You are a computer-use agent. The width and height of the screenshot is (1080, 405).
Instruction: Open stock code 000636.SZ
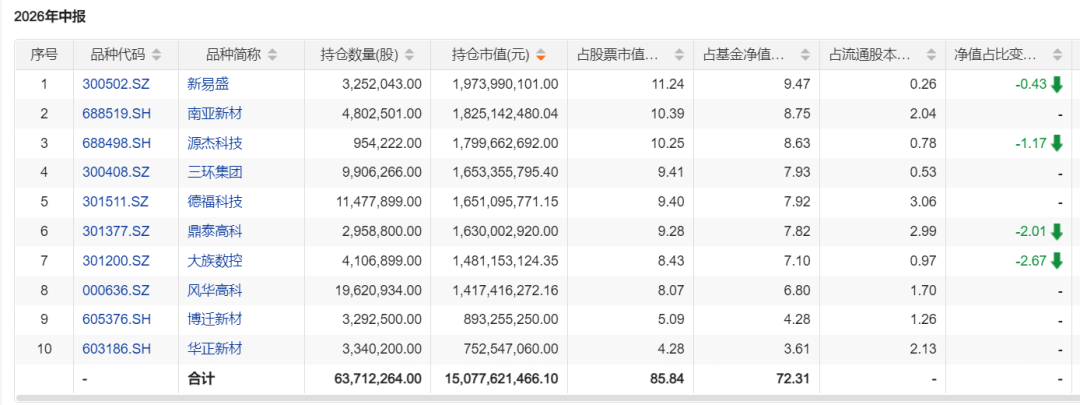[116, 290]
